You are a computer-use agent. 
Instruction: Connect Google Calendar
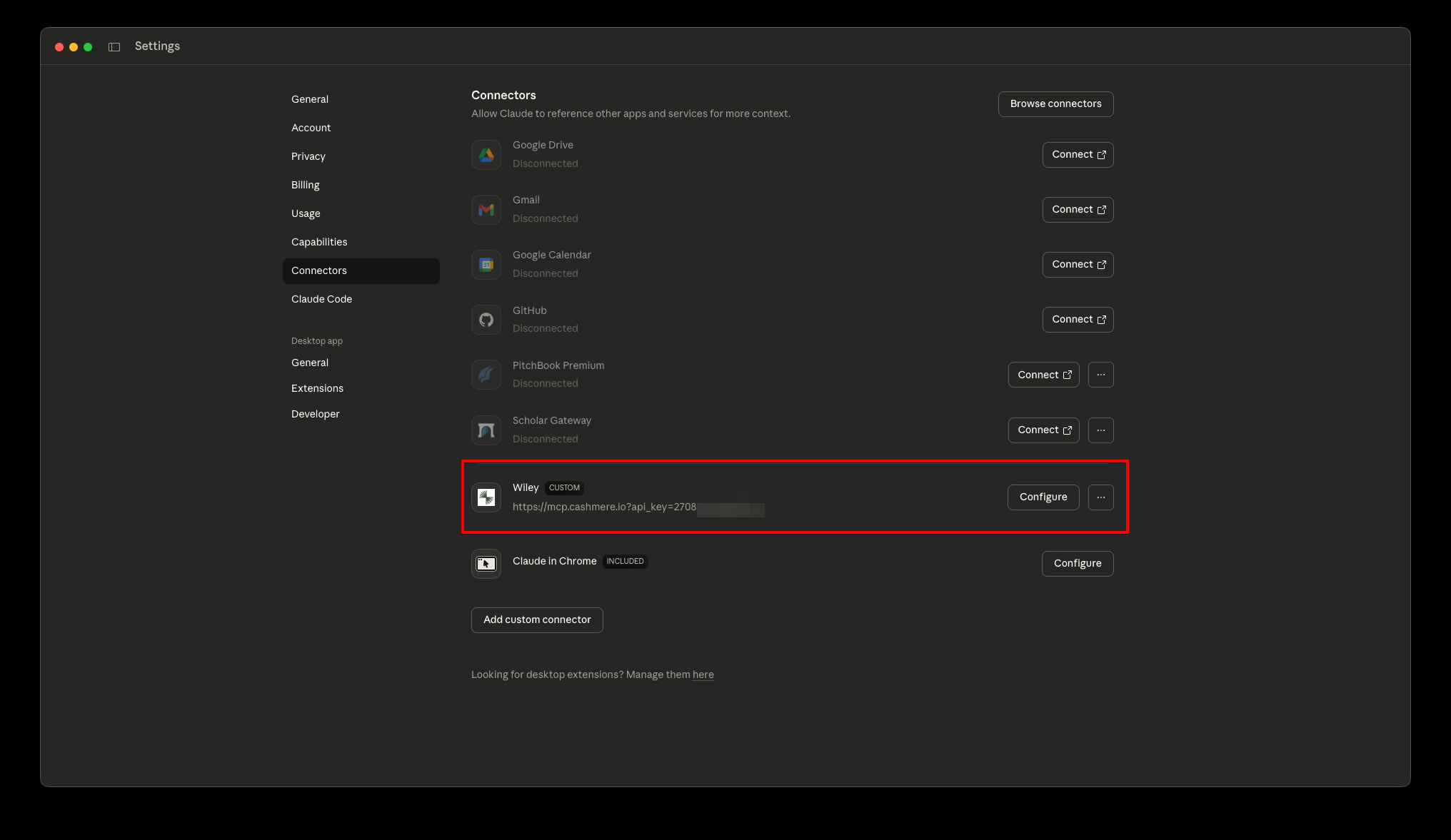tap(1078, 265)
